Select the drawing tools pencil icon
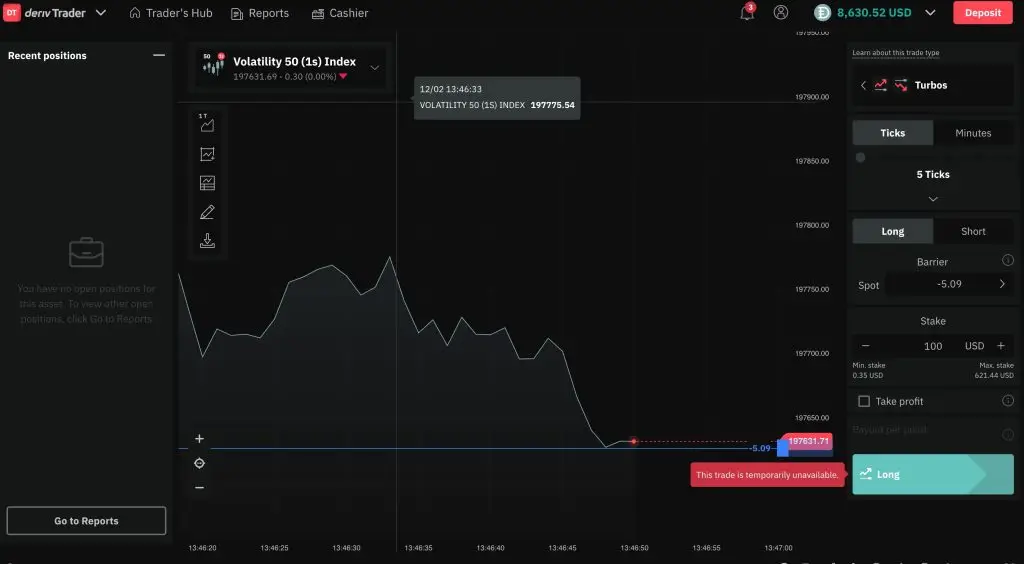The width and height of the screenshot is (1024, 564). click(x=207, y=212)
